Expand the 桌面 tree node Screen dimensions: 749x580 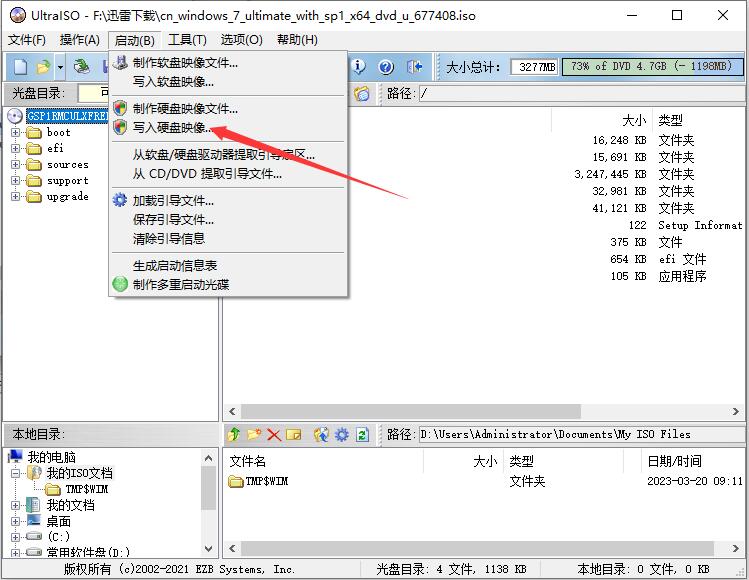click(15, 521)
